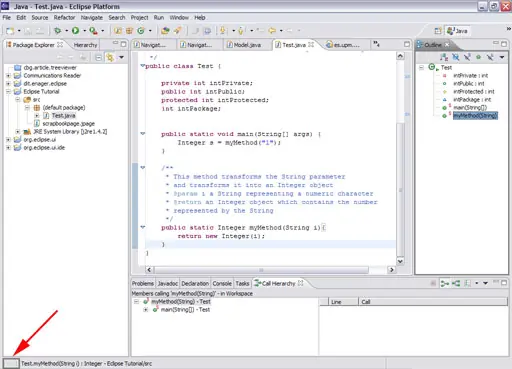The width and height of the screenshot is (512, 369).
Task: Show the hidden editor tabs list
Action: coord(376,44)
